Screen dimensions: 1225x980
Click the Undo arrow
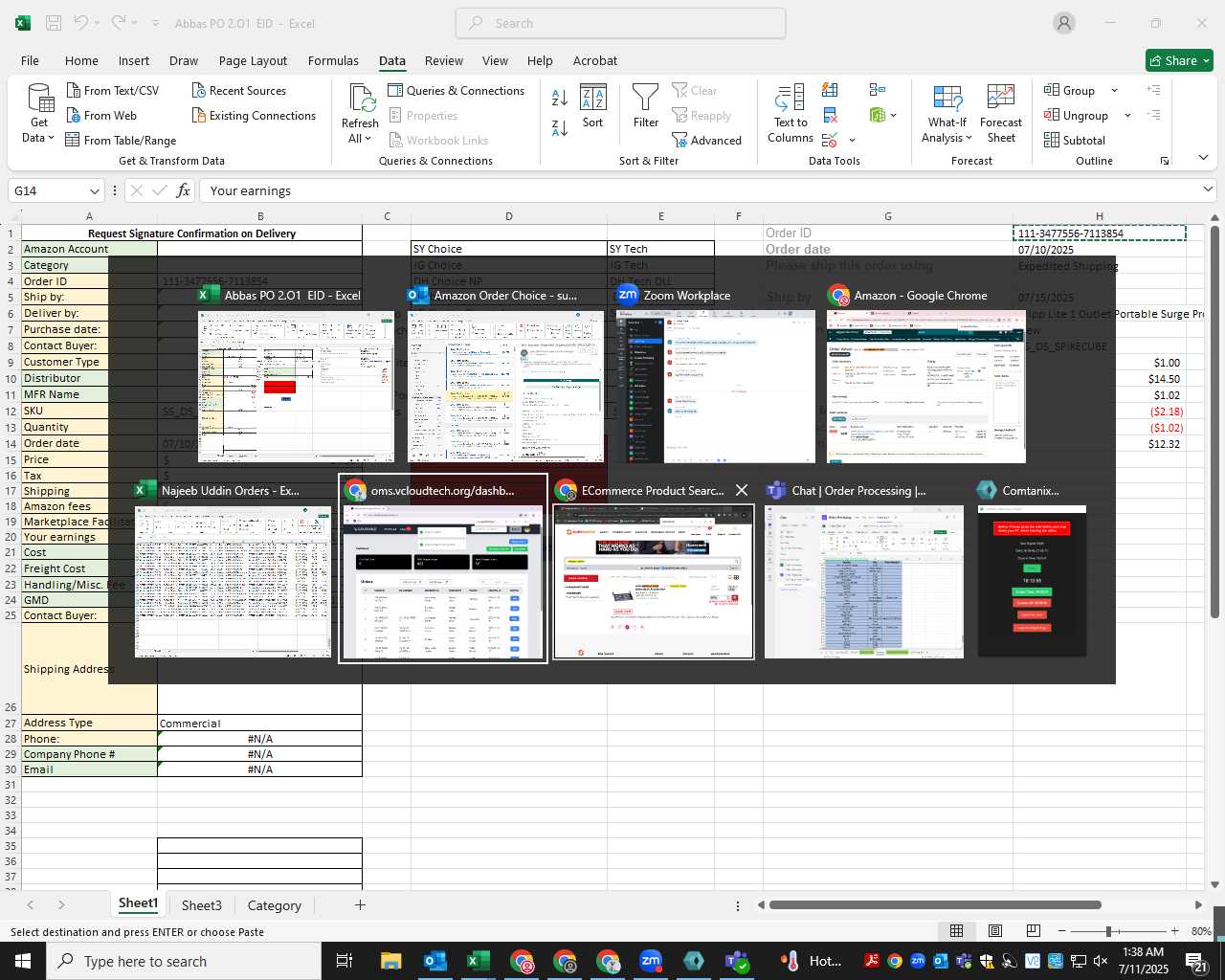pos(81,23)
